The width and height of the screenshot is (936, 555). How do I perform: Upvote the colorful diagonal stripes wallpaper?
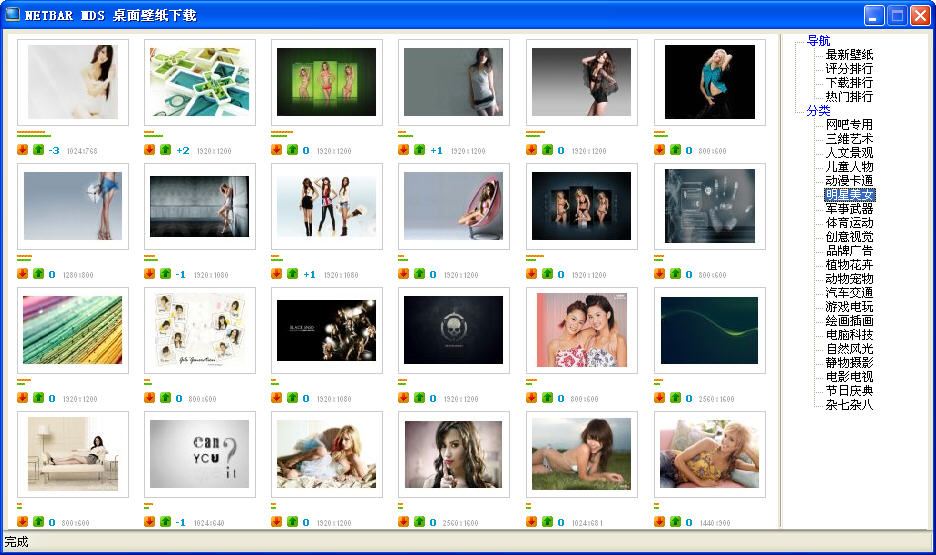[38, 398]
